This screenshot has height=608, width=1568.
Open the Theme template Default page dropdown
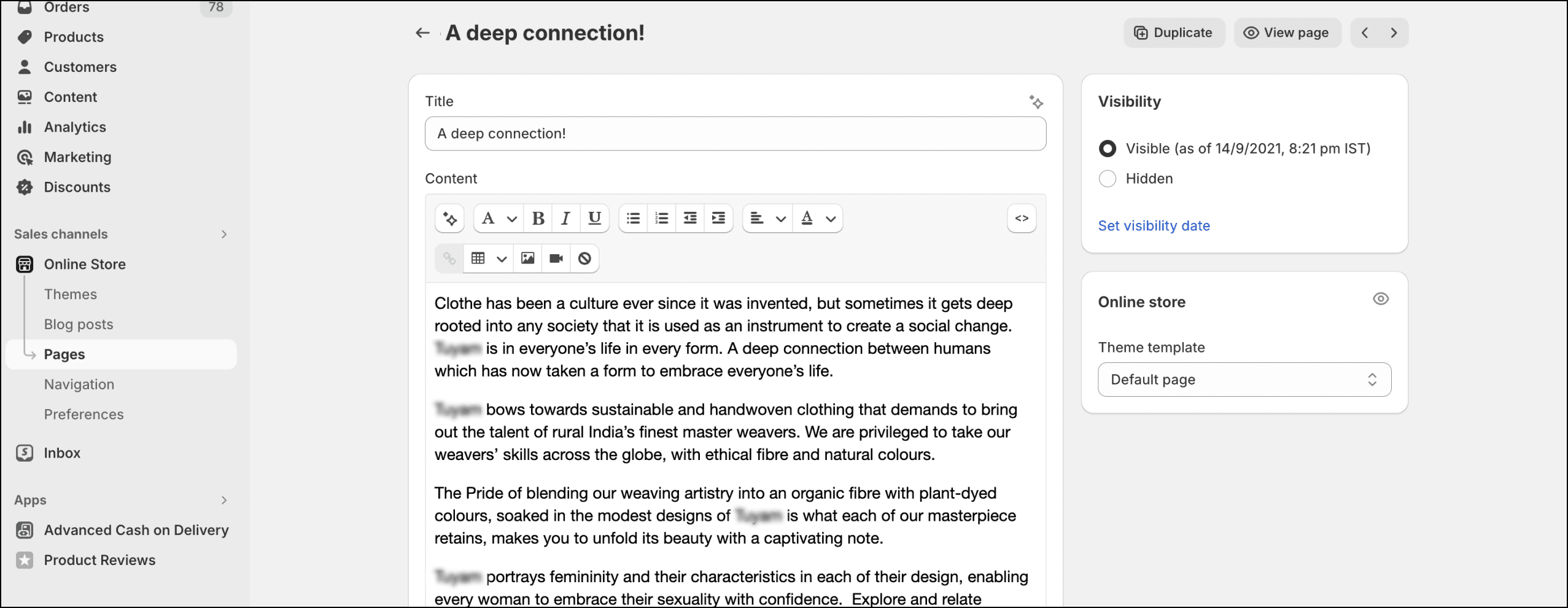coord(1244,380)
